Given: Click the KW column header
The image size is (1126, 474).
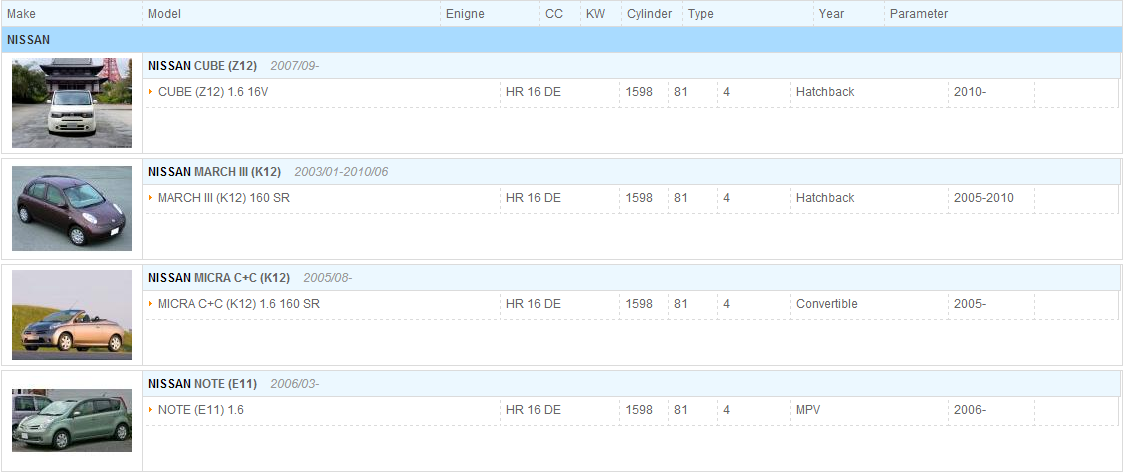Looking at the screenshot, I should coord(595,14).
